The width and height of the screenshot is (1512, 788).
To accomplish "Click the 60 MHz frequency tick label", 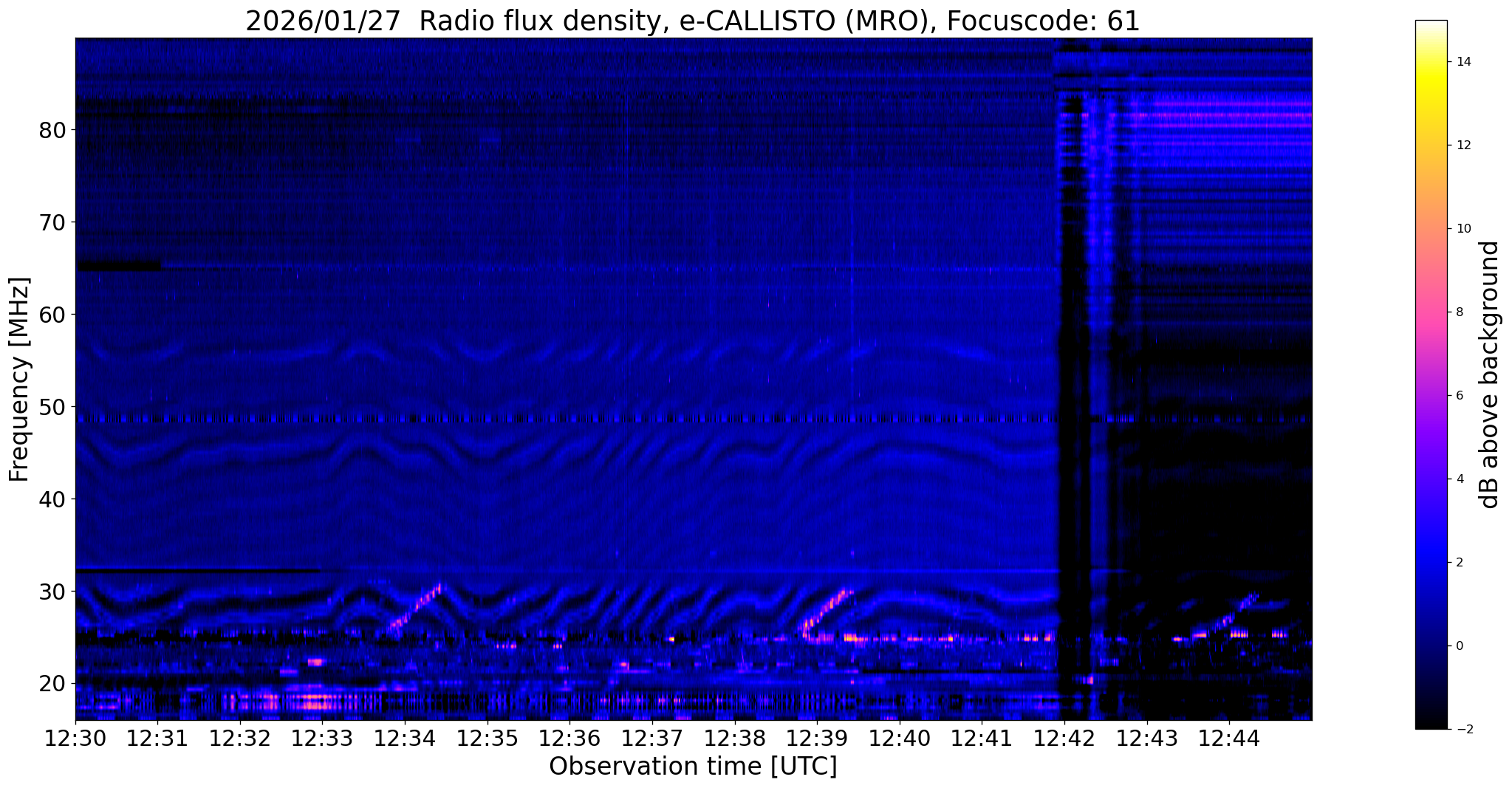I will click(x=52, y=315).
